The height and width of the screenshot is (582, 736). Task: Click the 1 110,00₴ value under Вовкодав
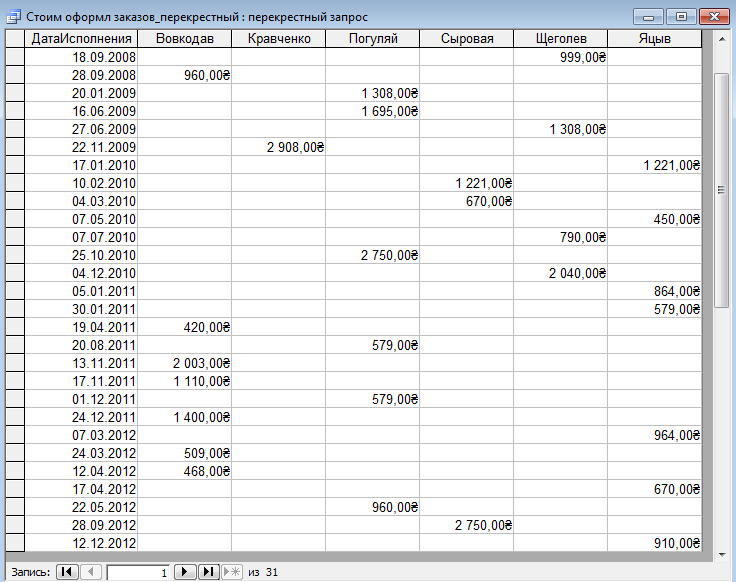click(184, 381)
